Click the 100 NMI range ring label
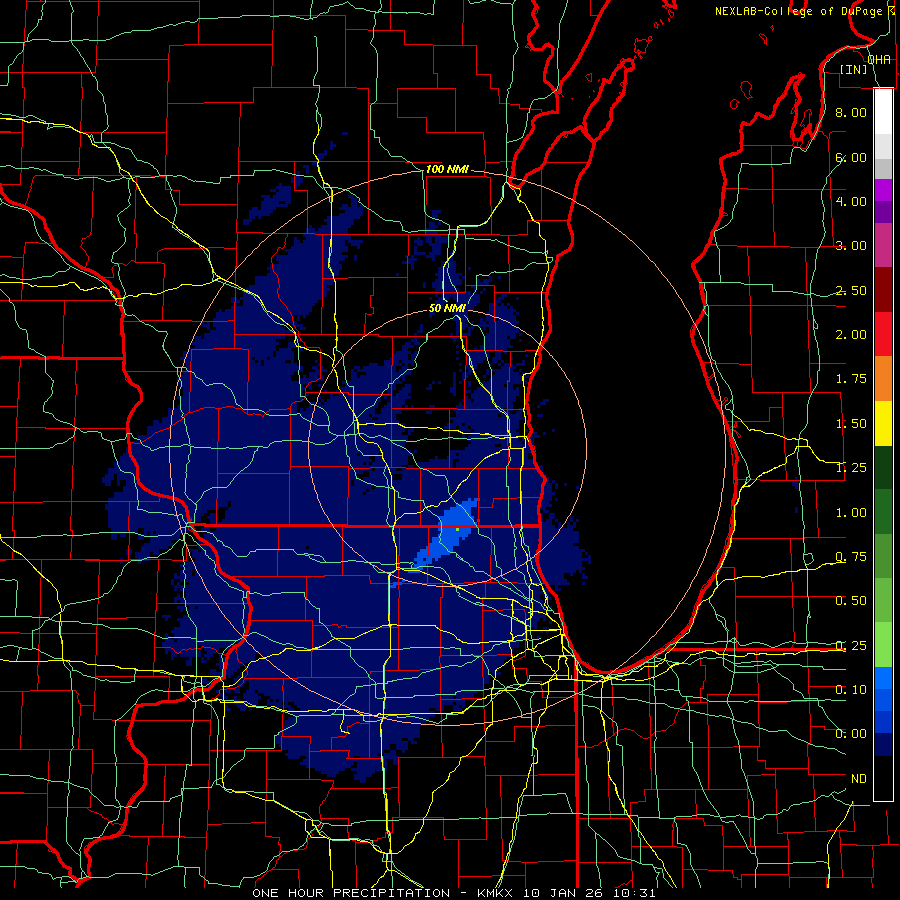This screenshot has height=900, width=900. [x=447, y=169]
